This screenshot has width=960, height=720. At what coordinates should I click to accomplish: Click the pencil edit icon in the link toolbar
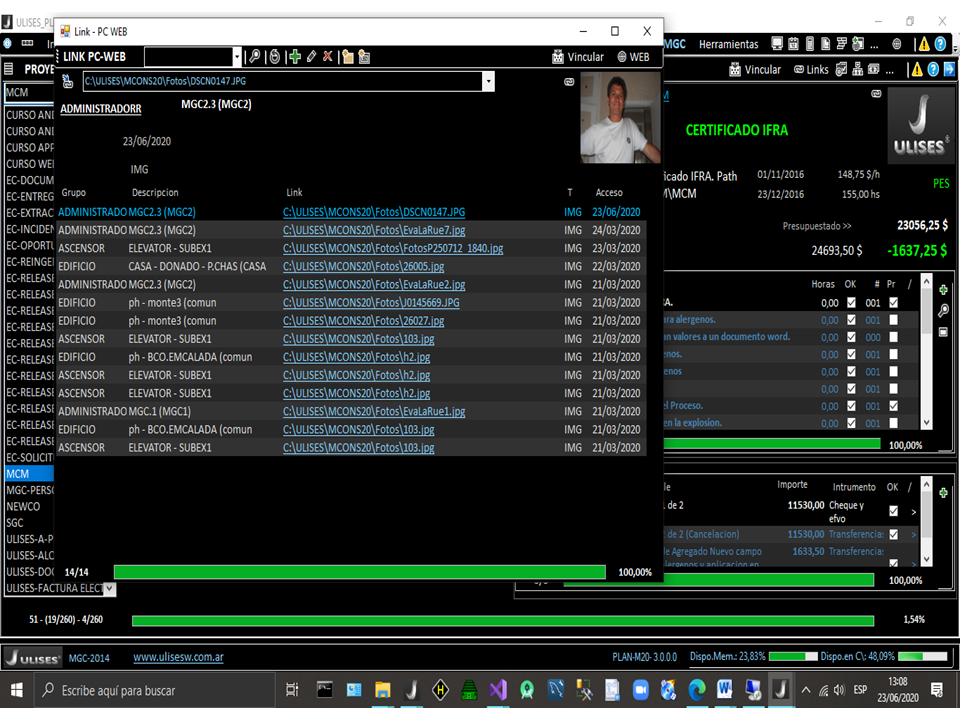pyautogui.click(x=311, y=57)
